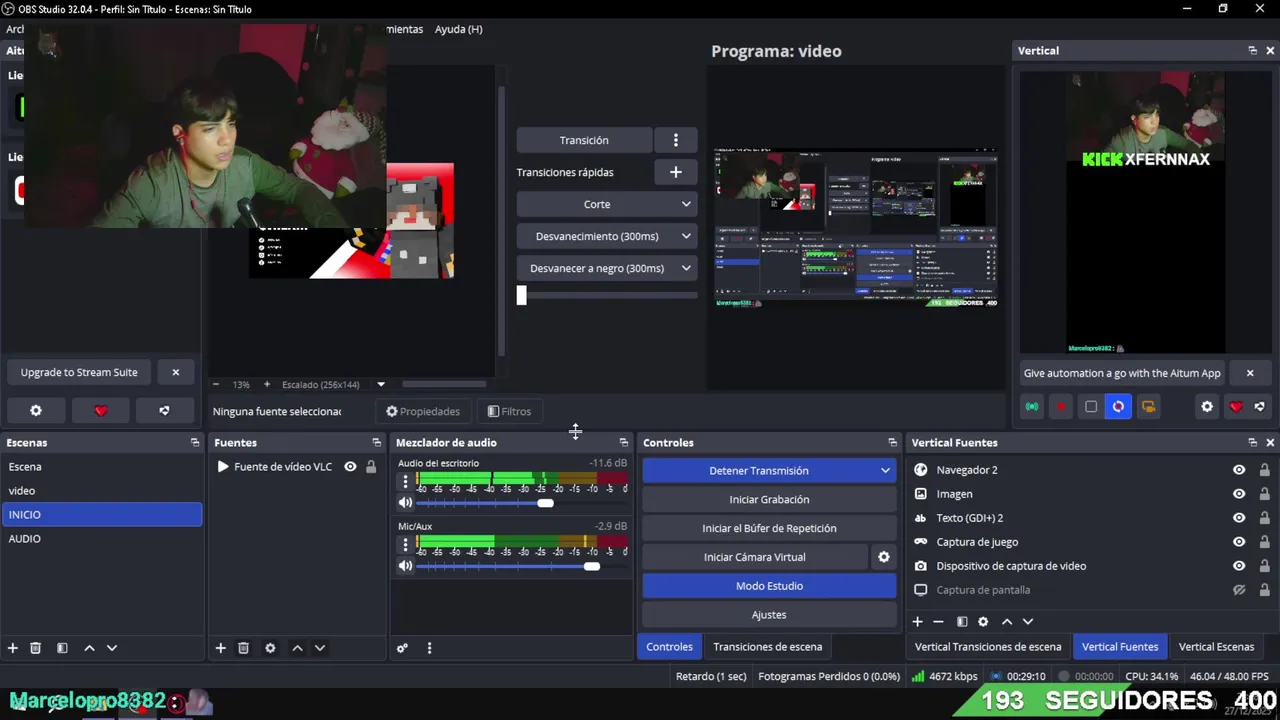Add a new scene in Escenas panel

click(13, 648)
